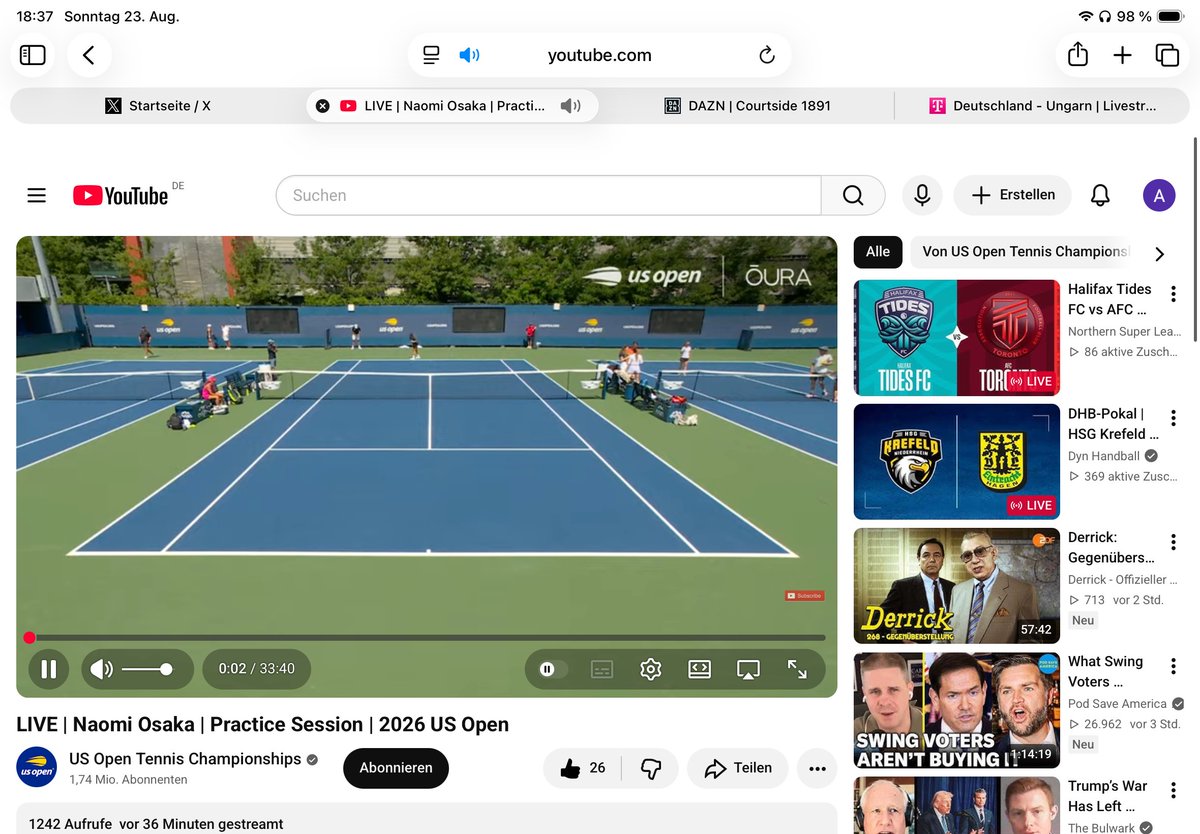Show the tab overview
Image resolution: width=1200 pixels, height=834 pixels.
(1167, 55)
